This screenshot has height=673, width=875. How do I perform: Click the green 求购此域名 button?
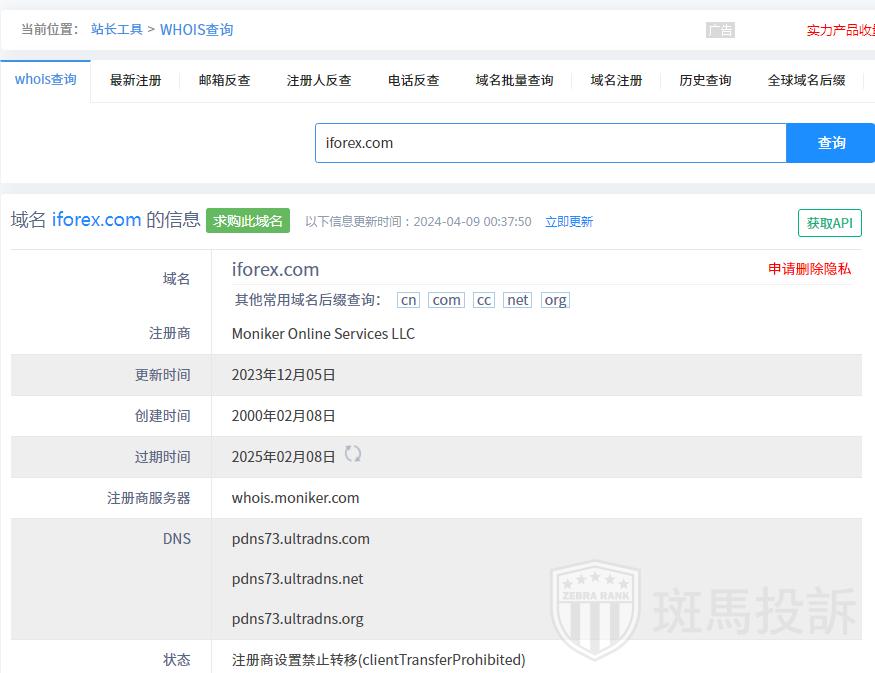pyautogui.click(x=248, y=221)
